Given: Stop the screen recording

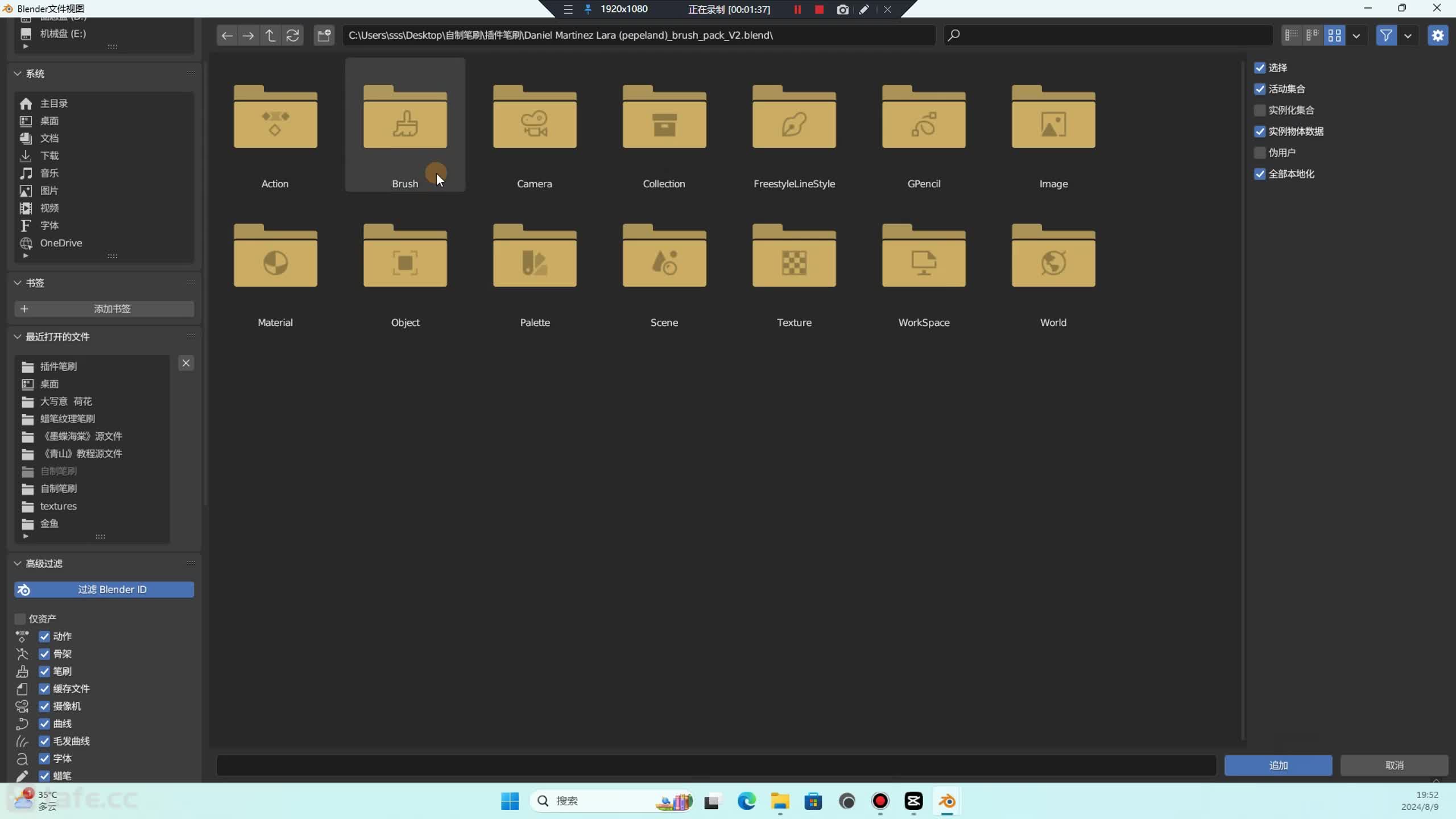Looking at the screenshot, I should (819, 9).
